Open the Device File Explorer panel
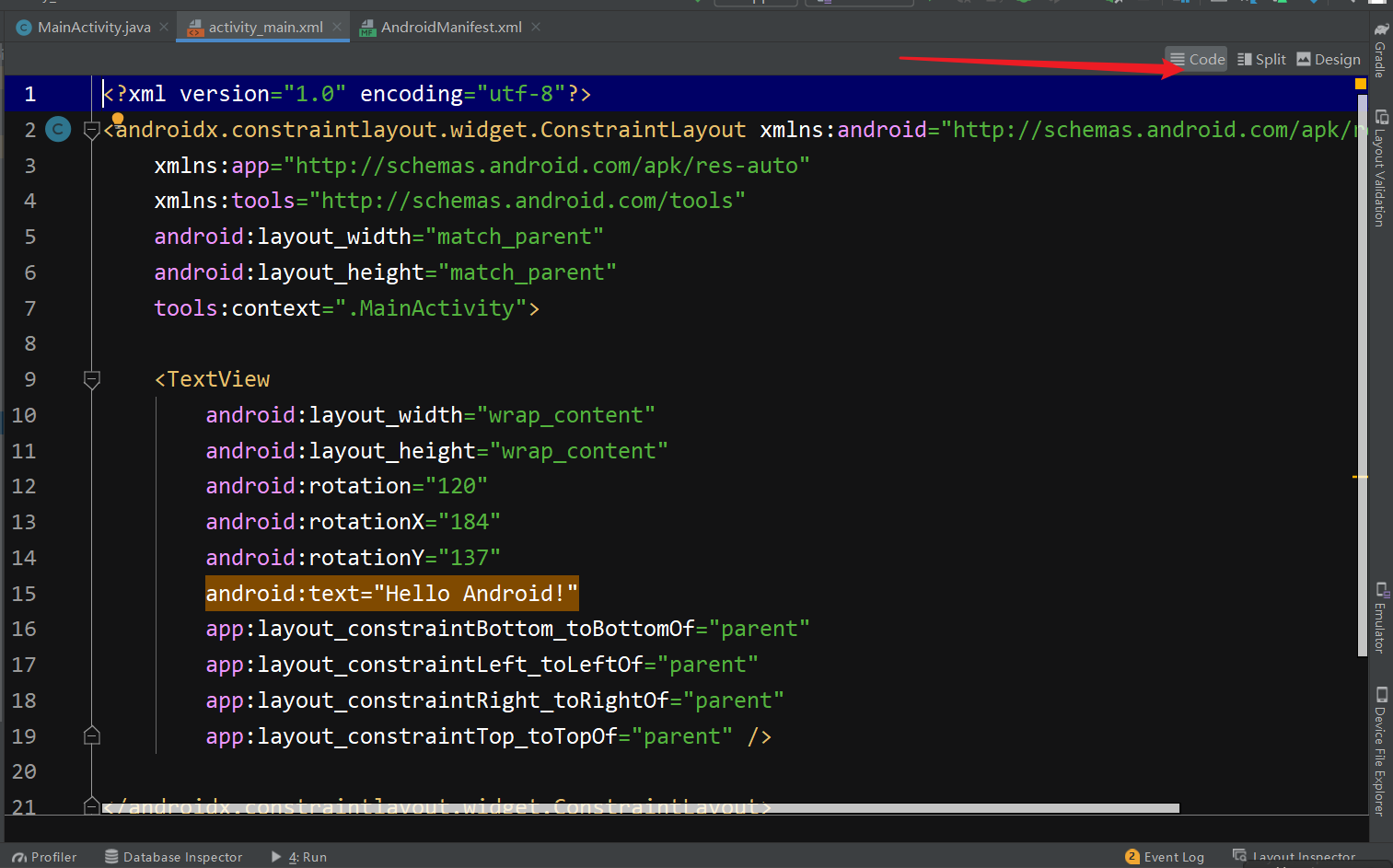1393x868 pixels. point(1380,750)
